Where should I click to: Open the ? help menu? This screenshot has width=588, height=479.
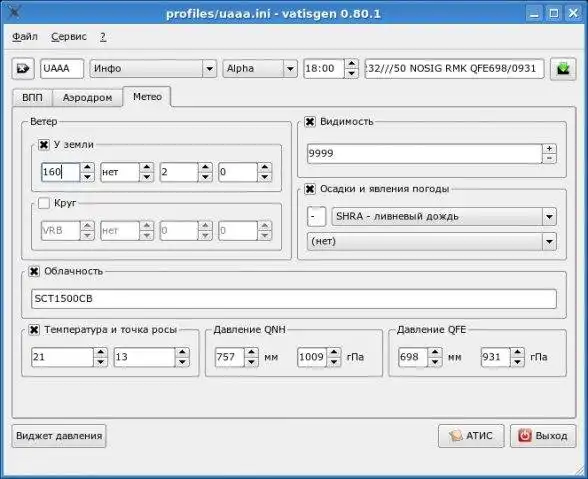click(103, 37)
